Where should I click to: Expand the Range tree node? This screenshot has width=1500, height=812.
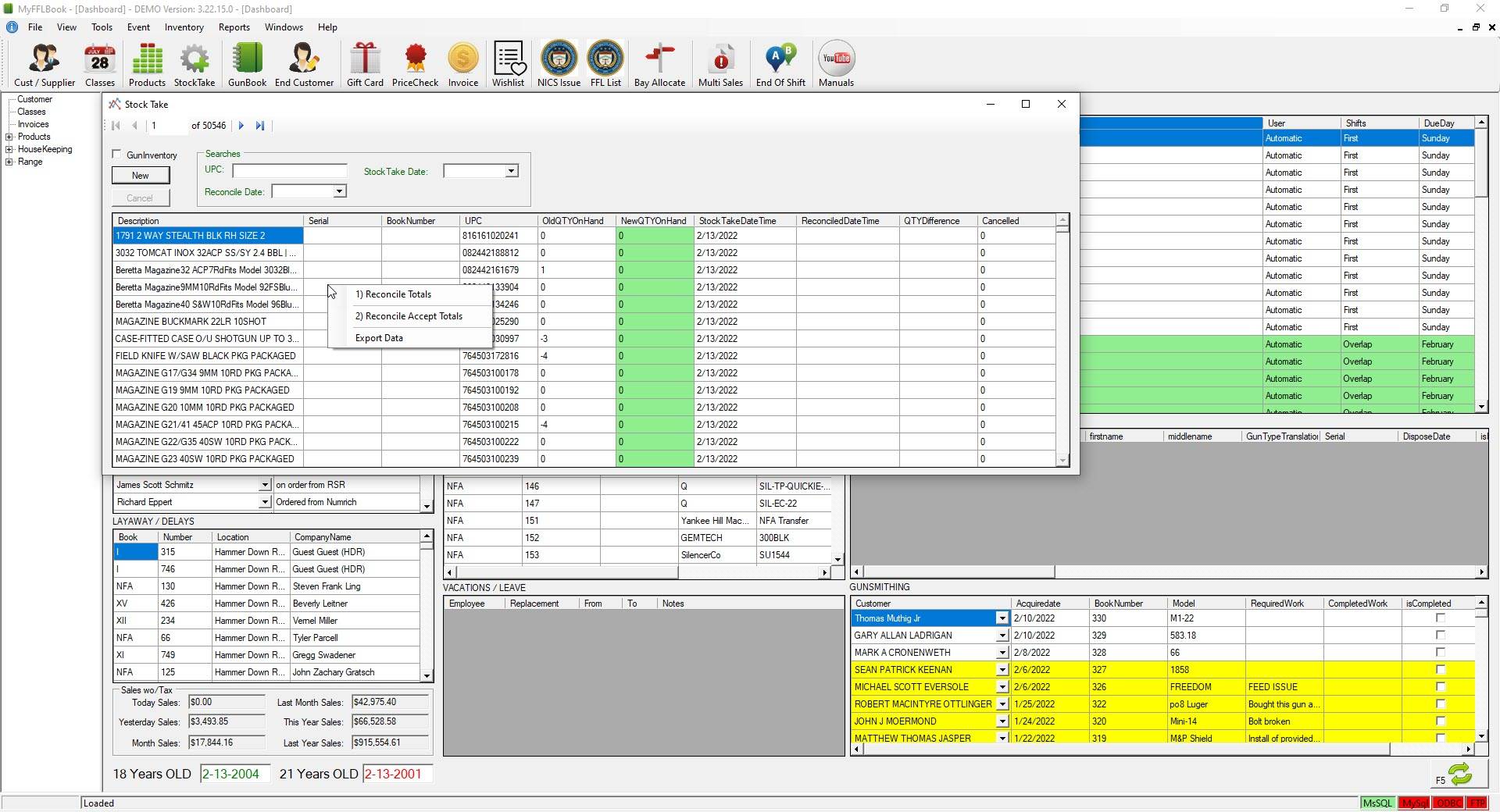pos(9,162)
